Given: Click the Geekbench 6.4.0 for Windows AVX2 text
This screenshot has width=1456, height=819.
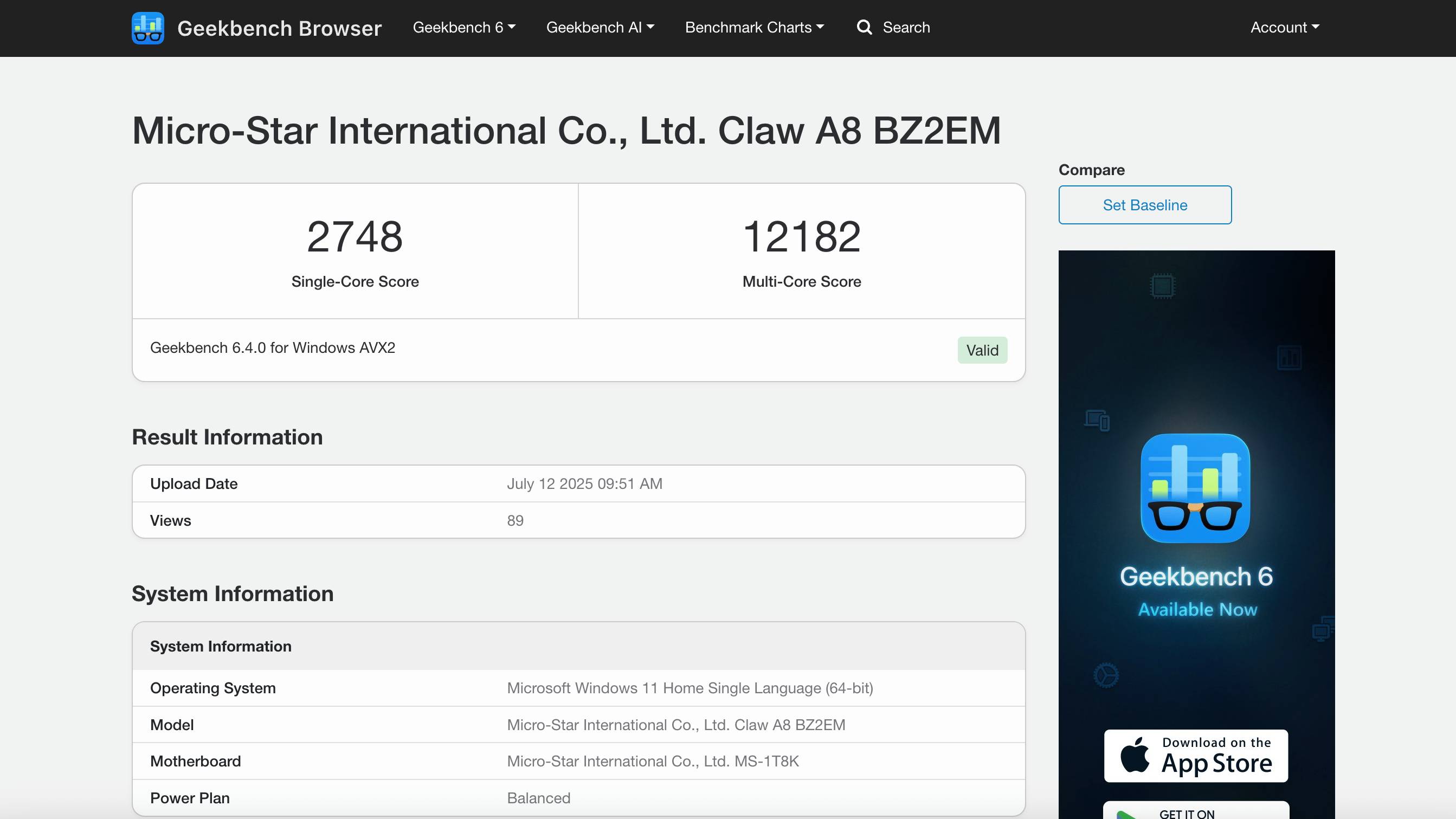Looking at the screenshot, I should [x=273, y=347].
